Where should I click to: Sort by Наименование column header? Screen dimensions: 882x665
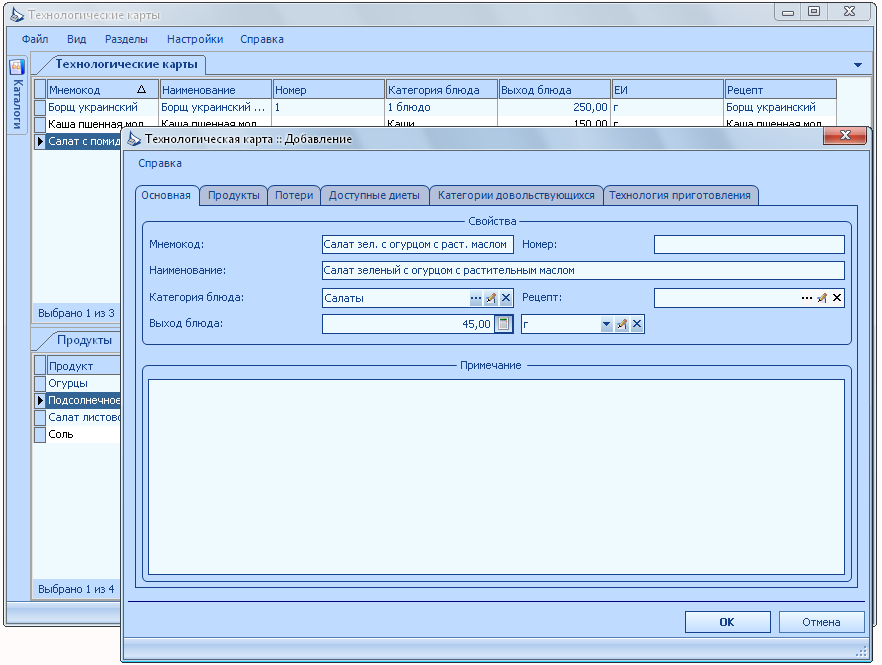[x=215, y=89]
